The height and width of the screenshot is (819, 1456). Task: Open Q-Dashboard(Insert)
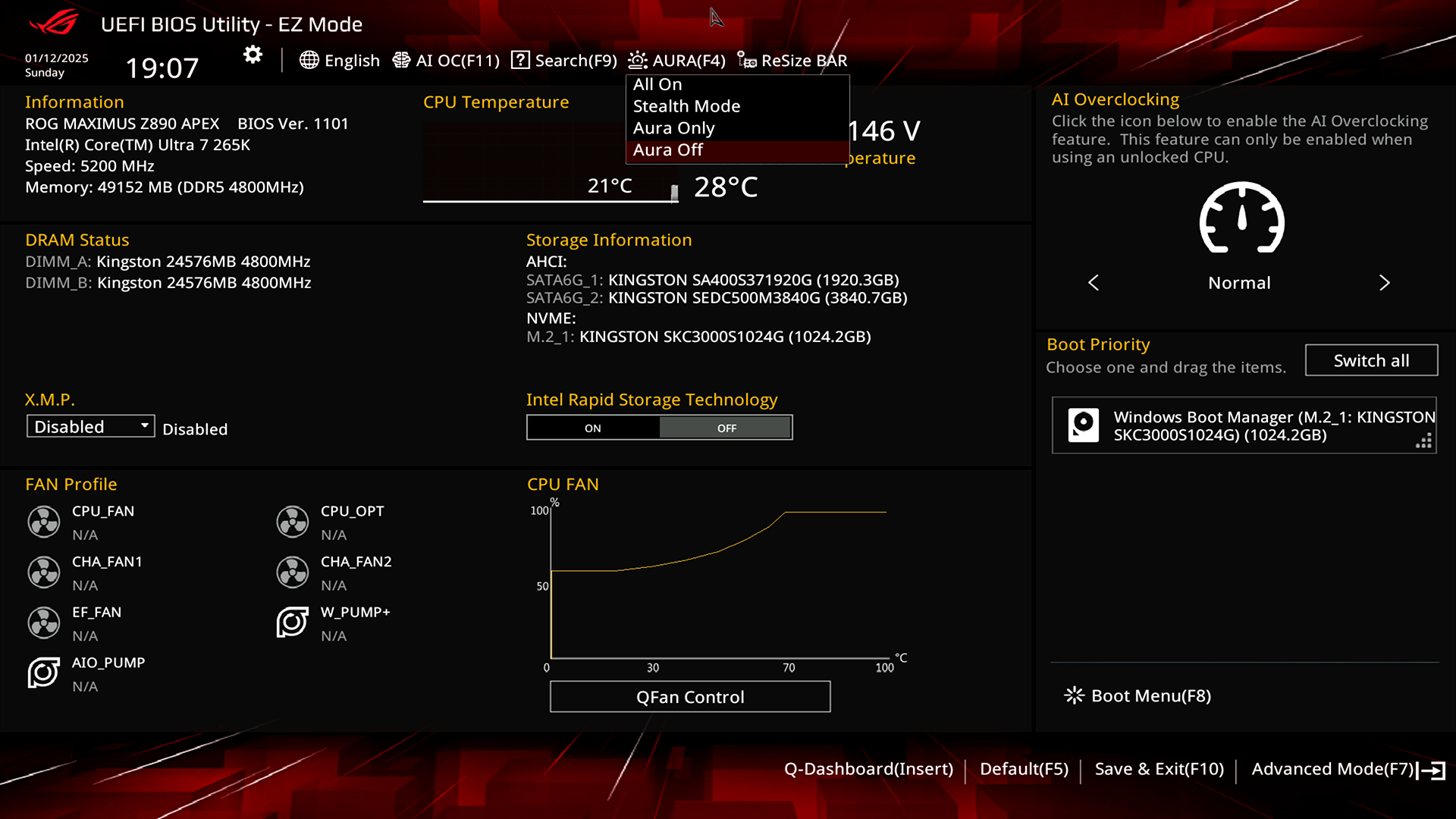coord(868,770)
